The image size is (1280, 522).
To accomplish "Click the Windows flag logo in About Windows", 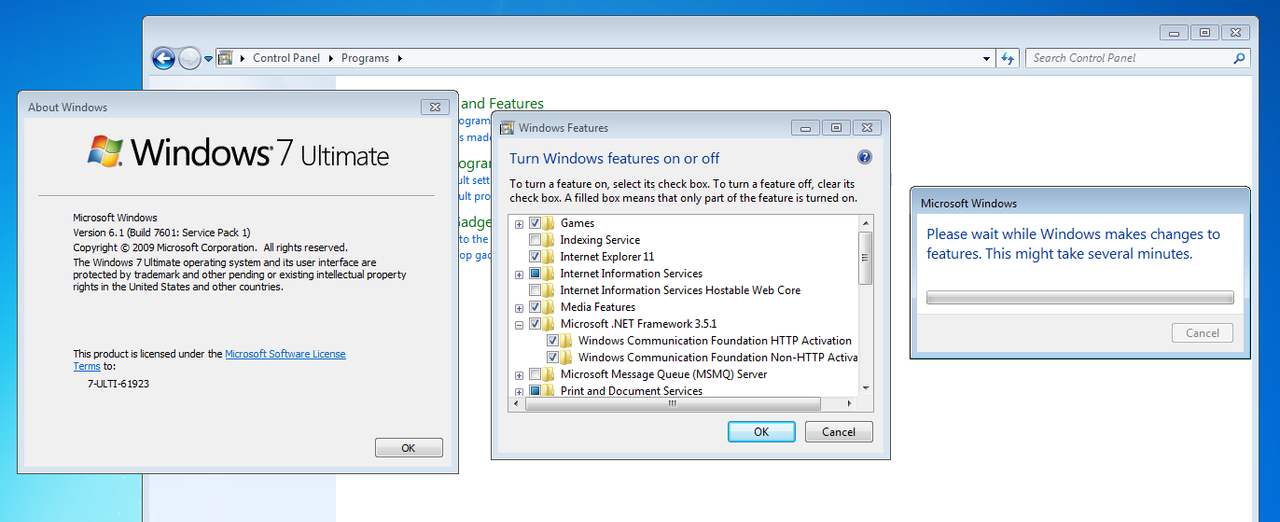I will (106, 152).
